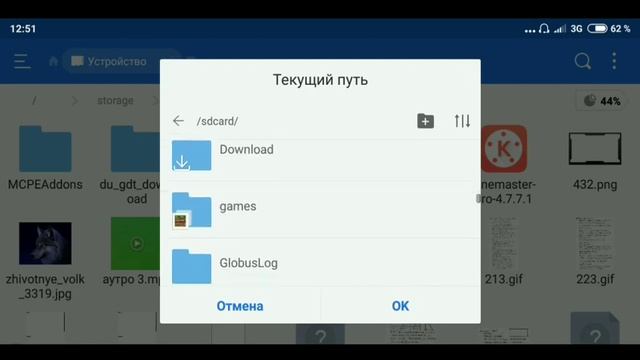Tap the 44% storage usage indicator

click(x=602, y=101)
